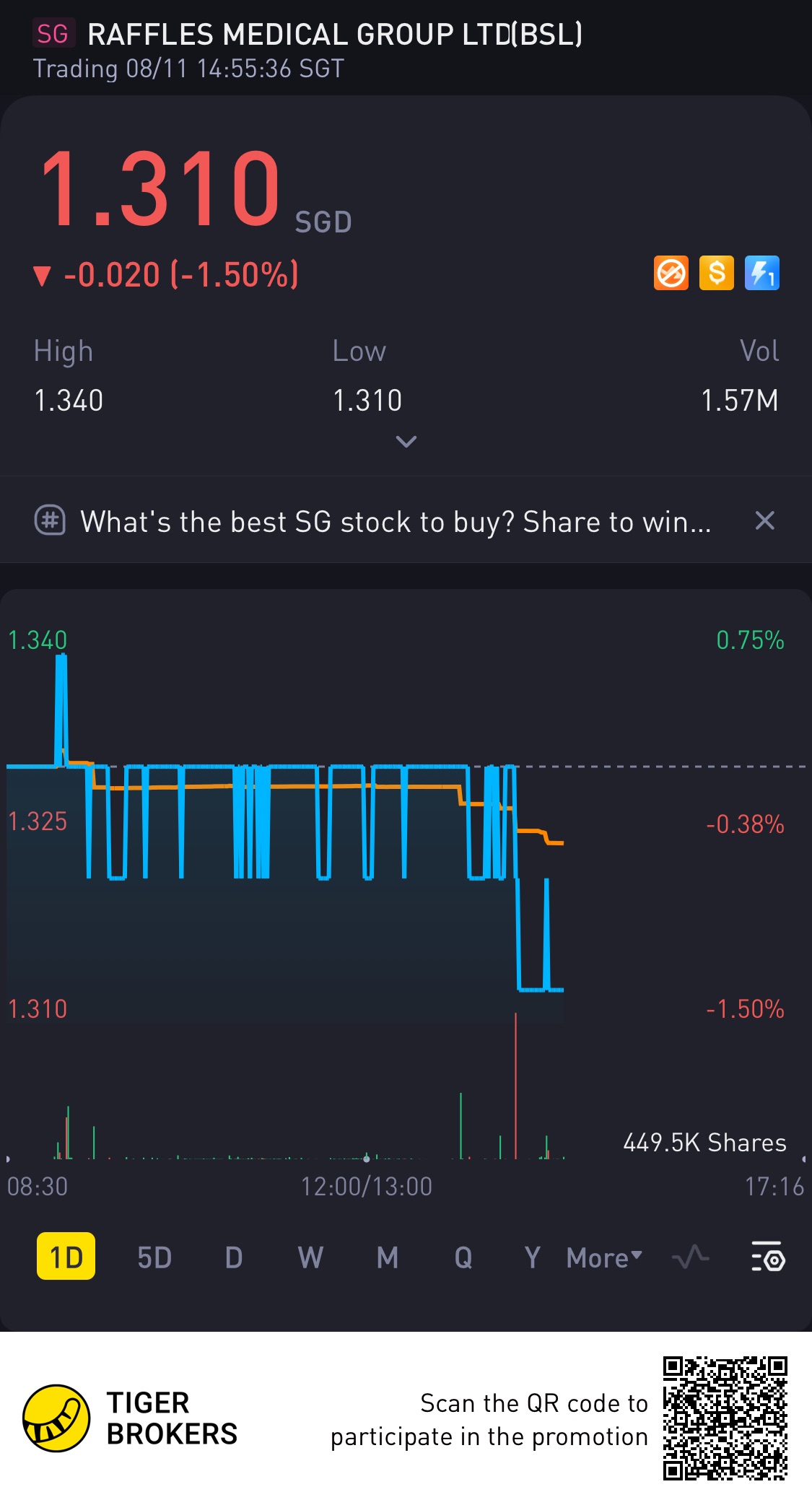Open chart settings icon beside the timeframes

click(768, 1257)
